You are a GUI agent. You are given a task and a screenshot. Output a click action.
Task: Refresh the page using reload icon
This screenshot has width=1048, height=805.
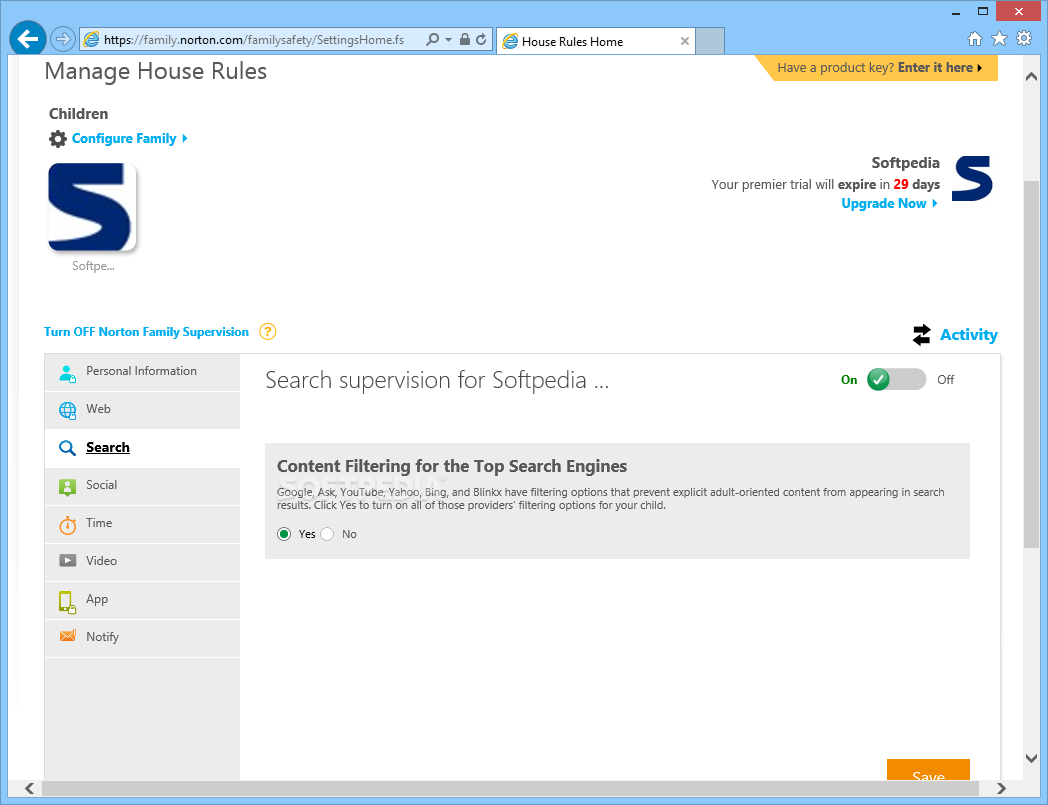point(481,39)
